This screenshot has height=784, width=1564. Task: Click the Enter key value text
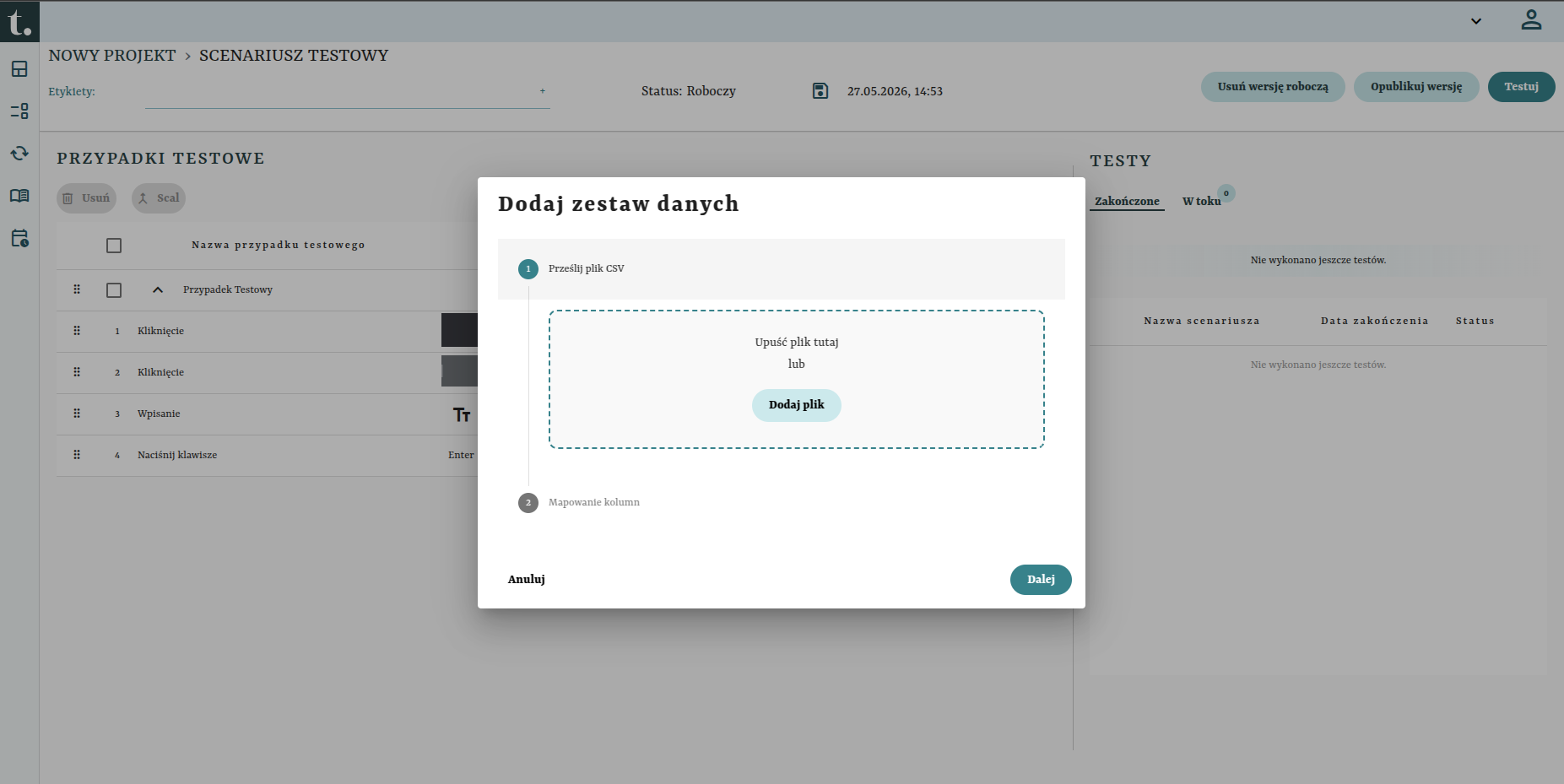461,455
